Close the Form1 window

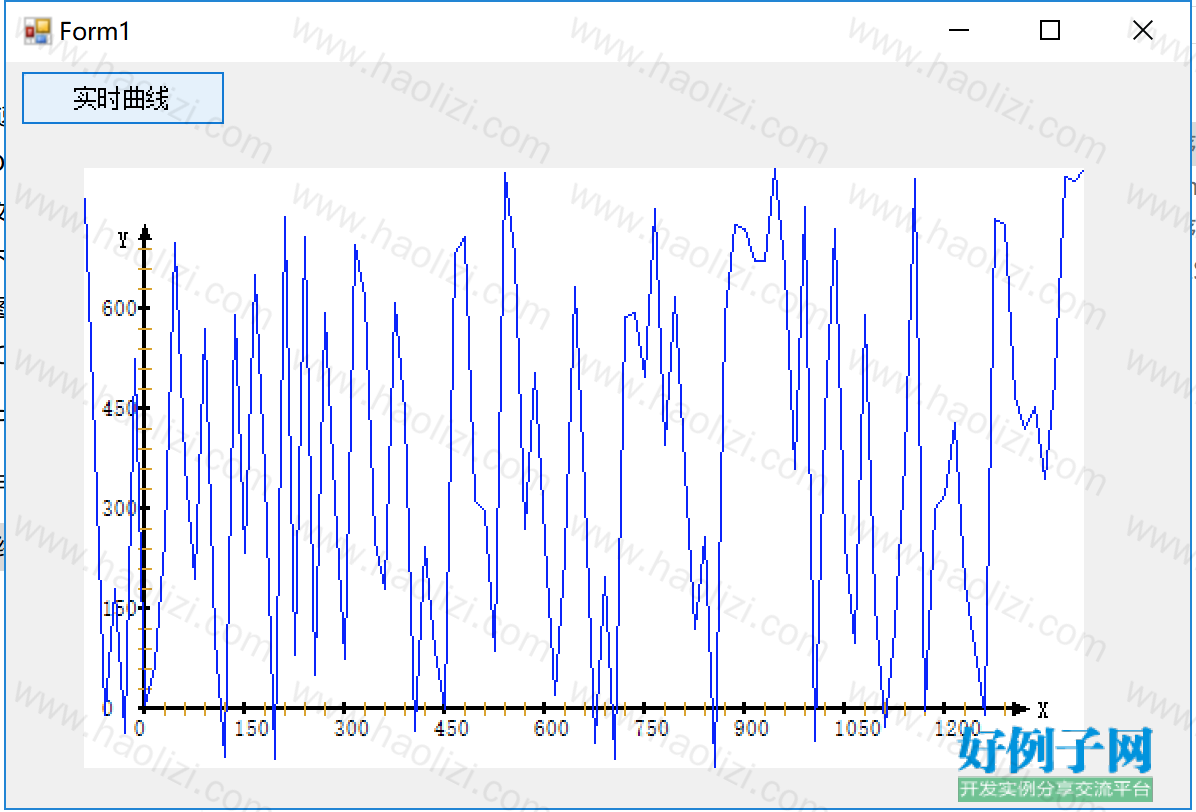1142,30
